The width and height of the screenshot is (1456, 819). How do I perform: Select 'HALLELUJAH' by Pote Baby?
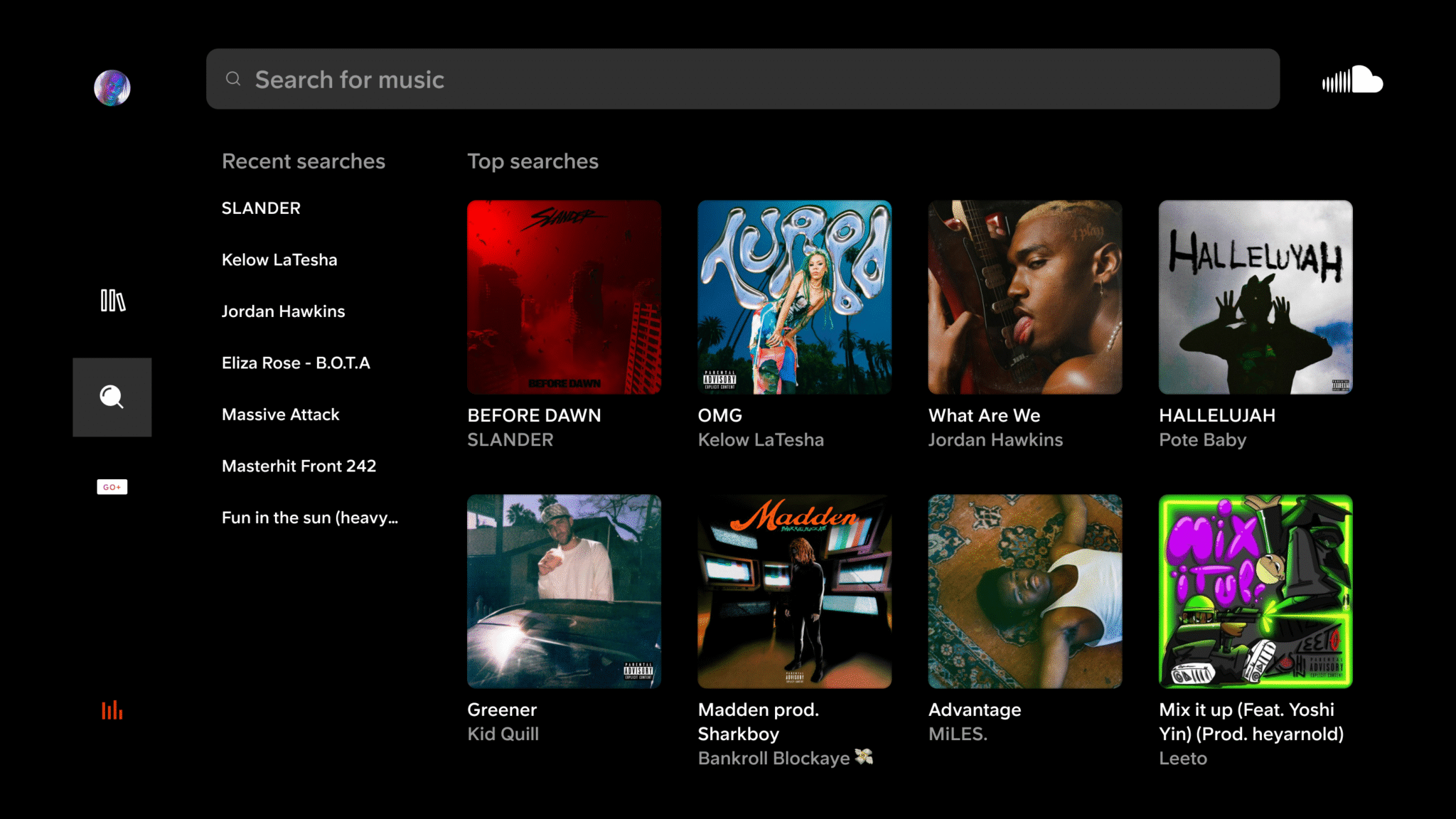(1255, 297)
